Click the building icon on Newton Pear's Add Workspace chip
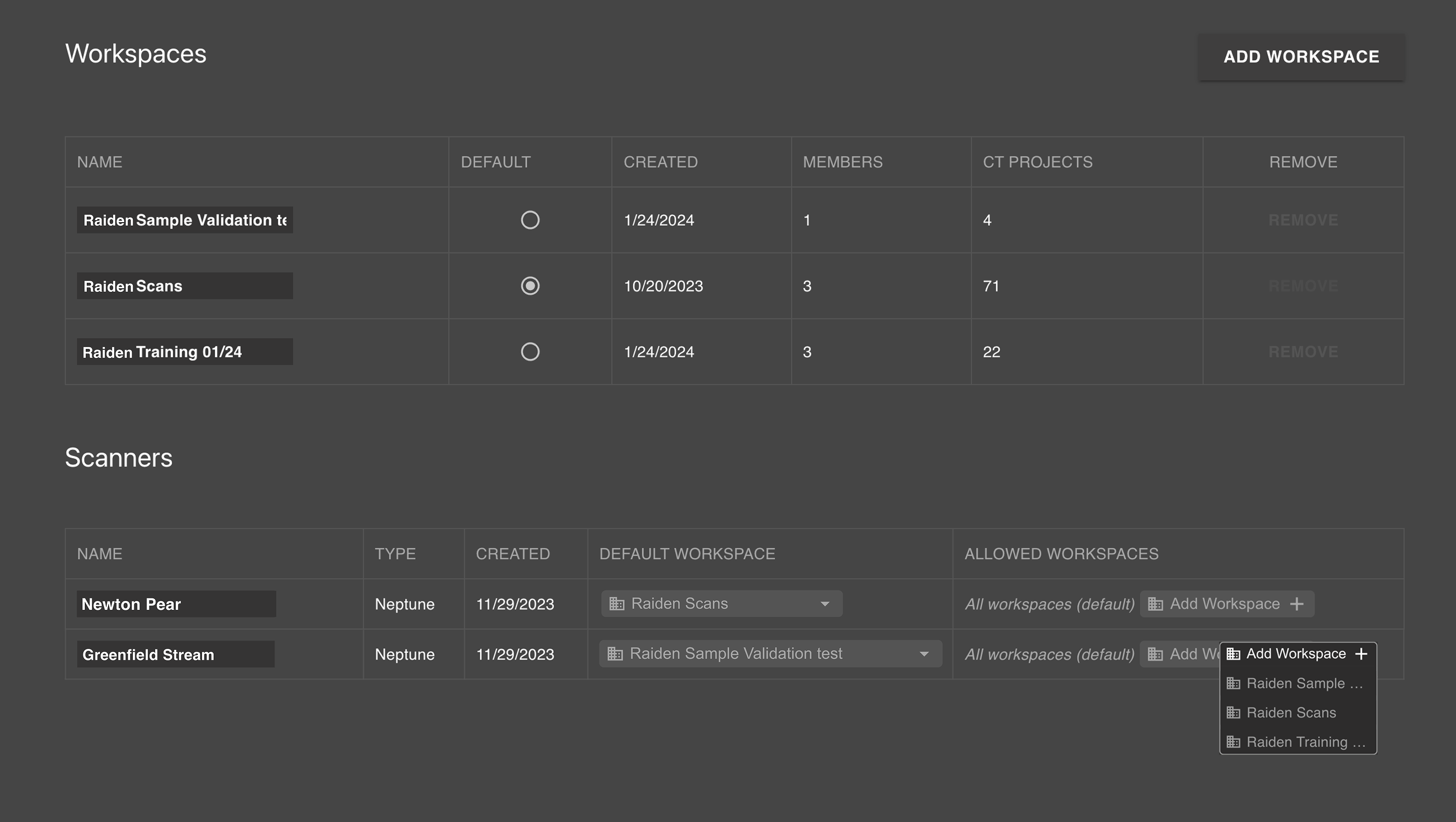Image resolution: width=1456 pixels, height=822 pixels. 1154,603
